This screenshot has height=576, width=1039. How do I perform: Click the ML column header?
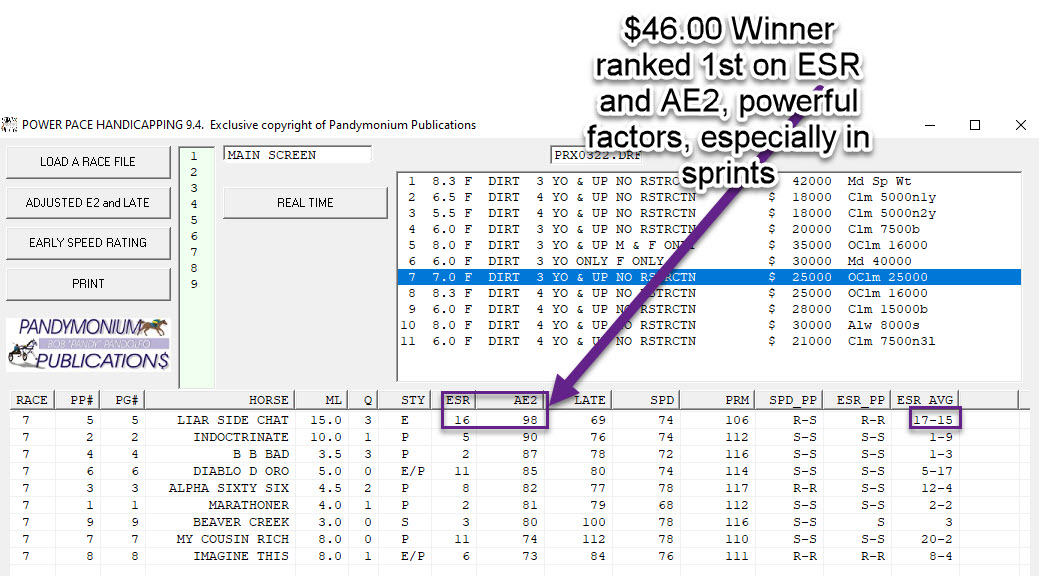[321, 400]
